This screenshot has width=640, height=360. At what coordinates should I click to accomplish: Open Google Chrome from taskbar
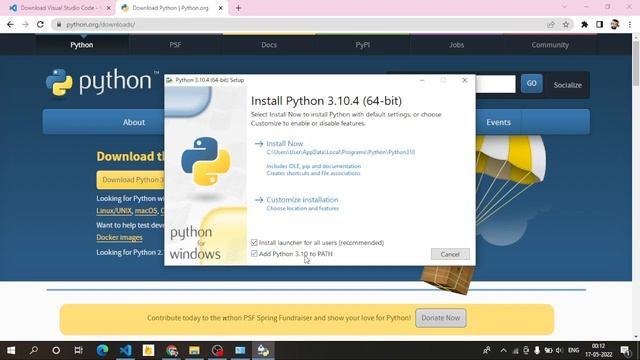[171, 350]
